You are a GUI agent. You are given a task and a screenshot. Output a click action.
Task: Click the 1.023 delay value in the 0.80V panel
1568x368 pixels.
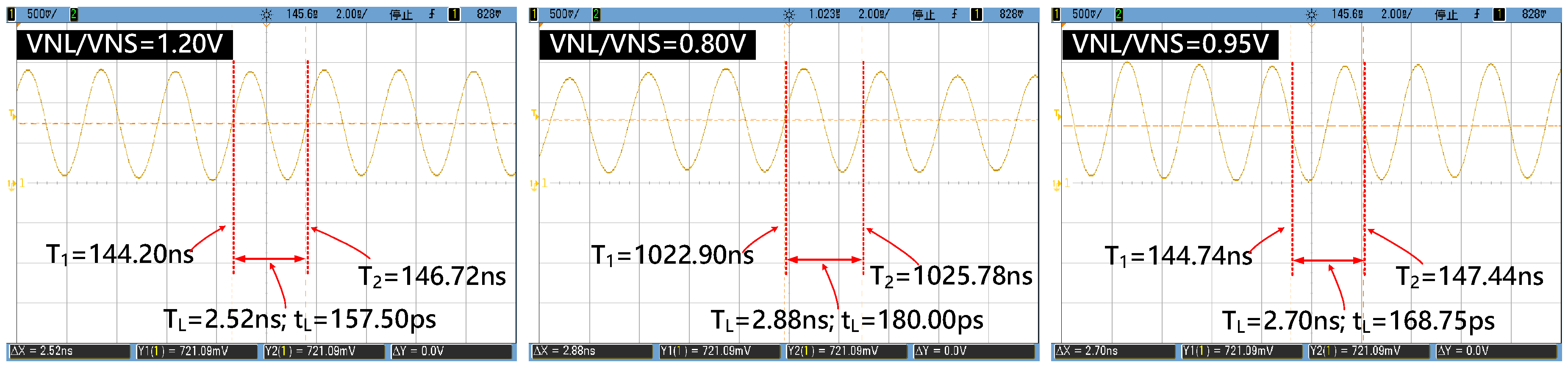(x=824, y=14)
